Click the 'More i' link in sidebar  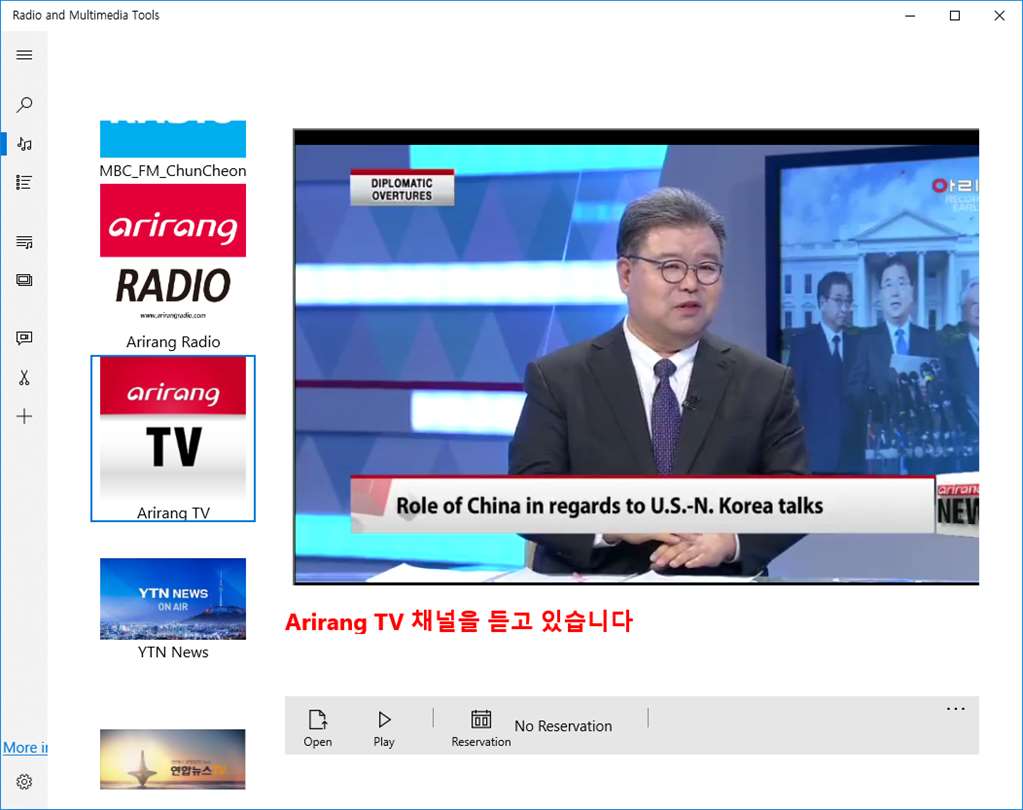click(25, 747)
